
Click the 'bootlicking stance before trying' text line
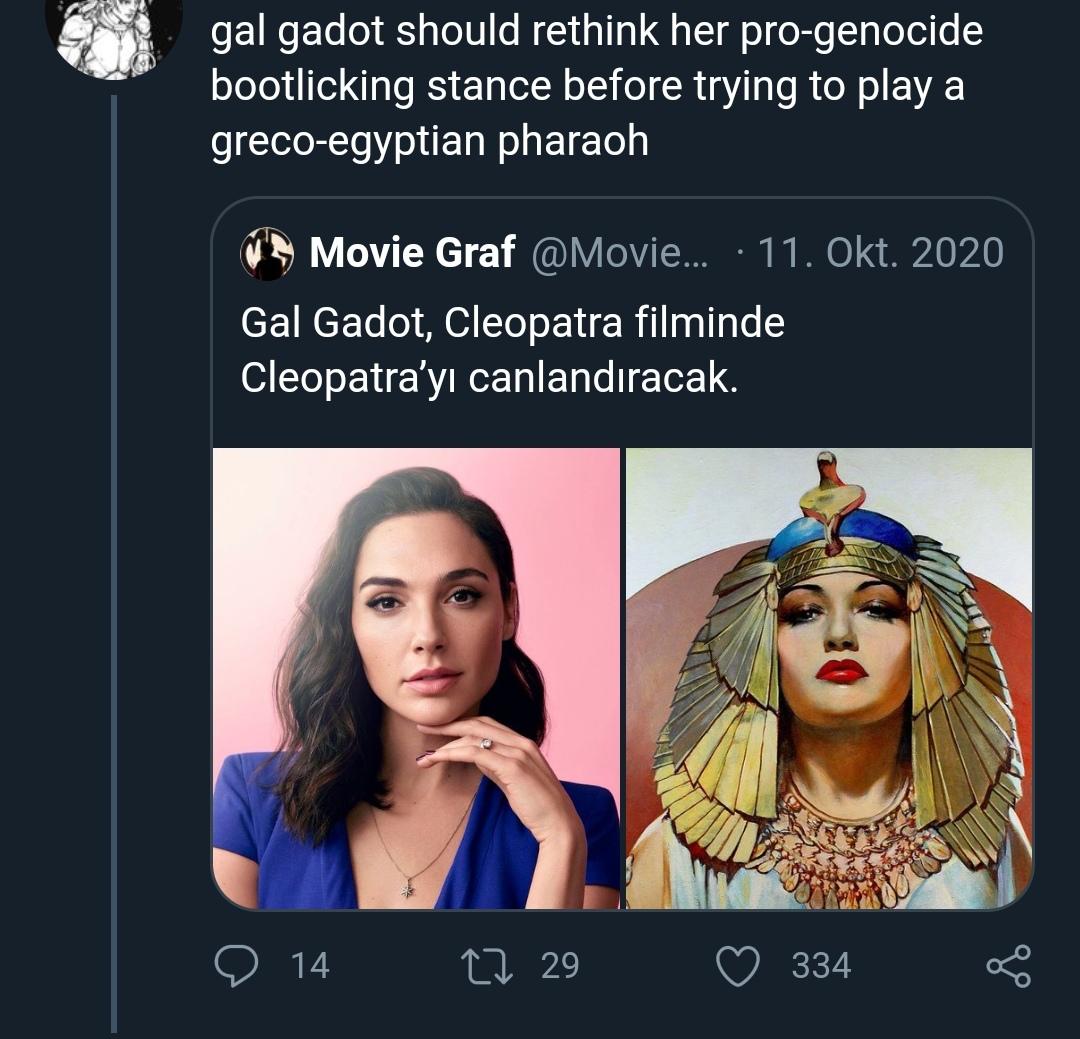(x=587, y=87)
